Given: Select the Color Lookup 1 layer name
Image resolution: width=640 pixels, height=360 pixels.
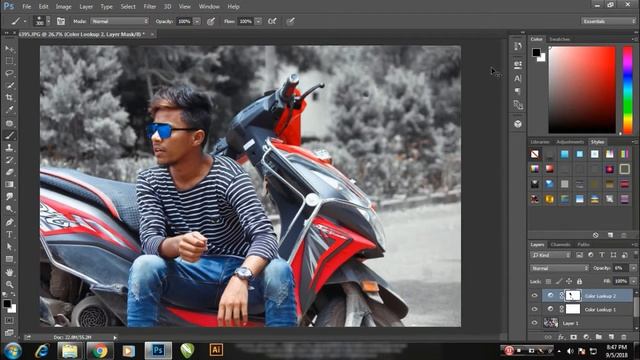Looking at the screenshot, I should (600, 309).
